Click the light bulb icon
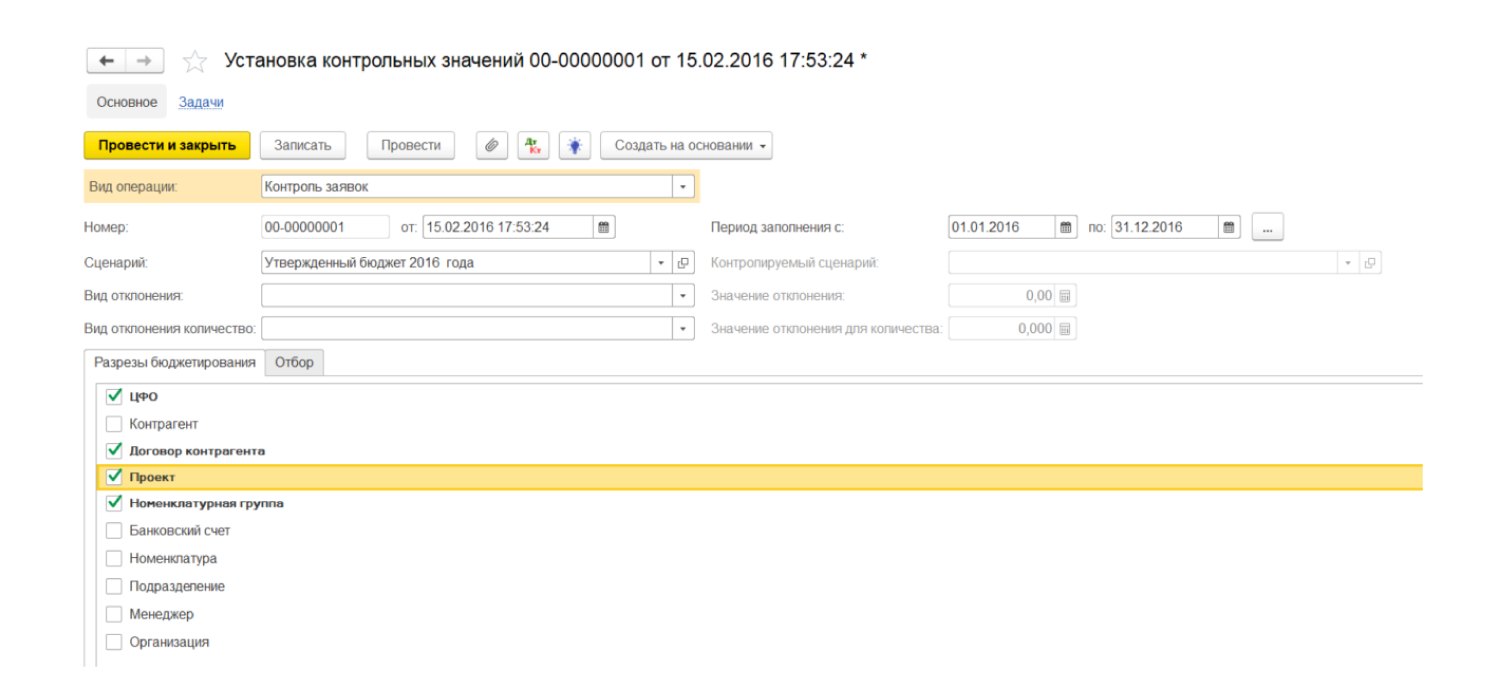This screenshot has width=1501, height=679. point(574,145)
